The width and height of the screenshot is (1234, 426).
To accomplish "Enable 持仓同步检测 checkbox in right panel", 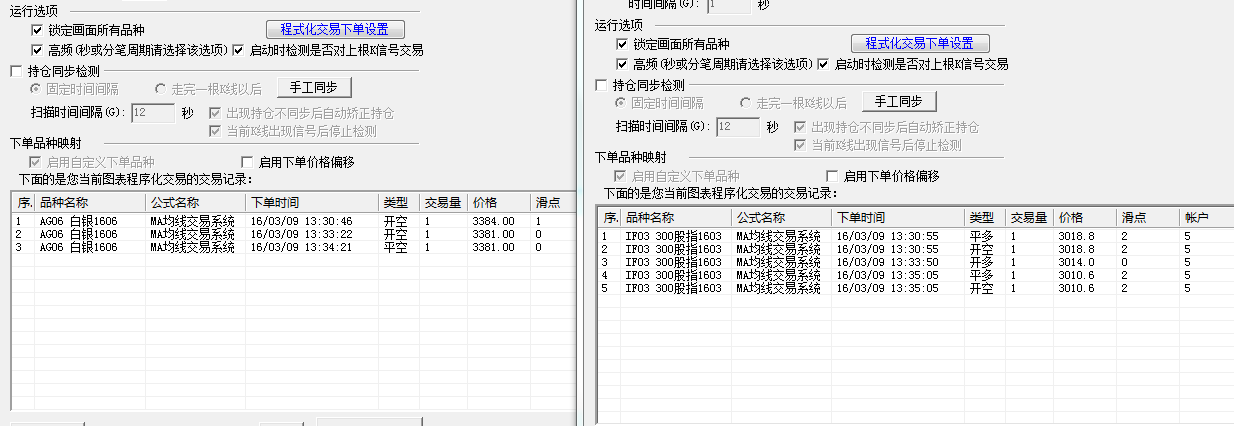I will pos(601,85).
